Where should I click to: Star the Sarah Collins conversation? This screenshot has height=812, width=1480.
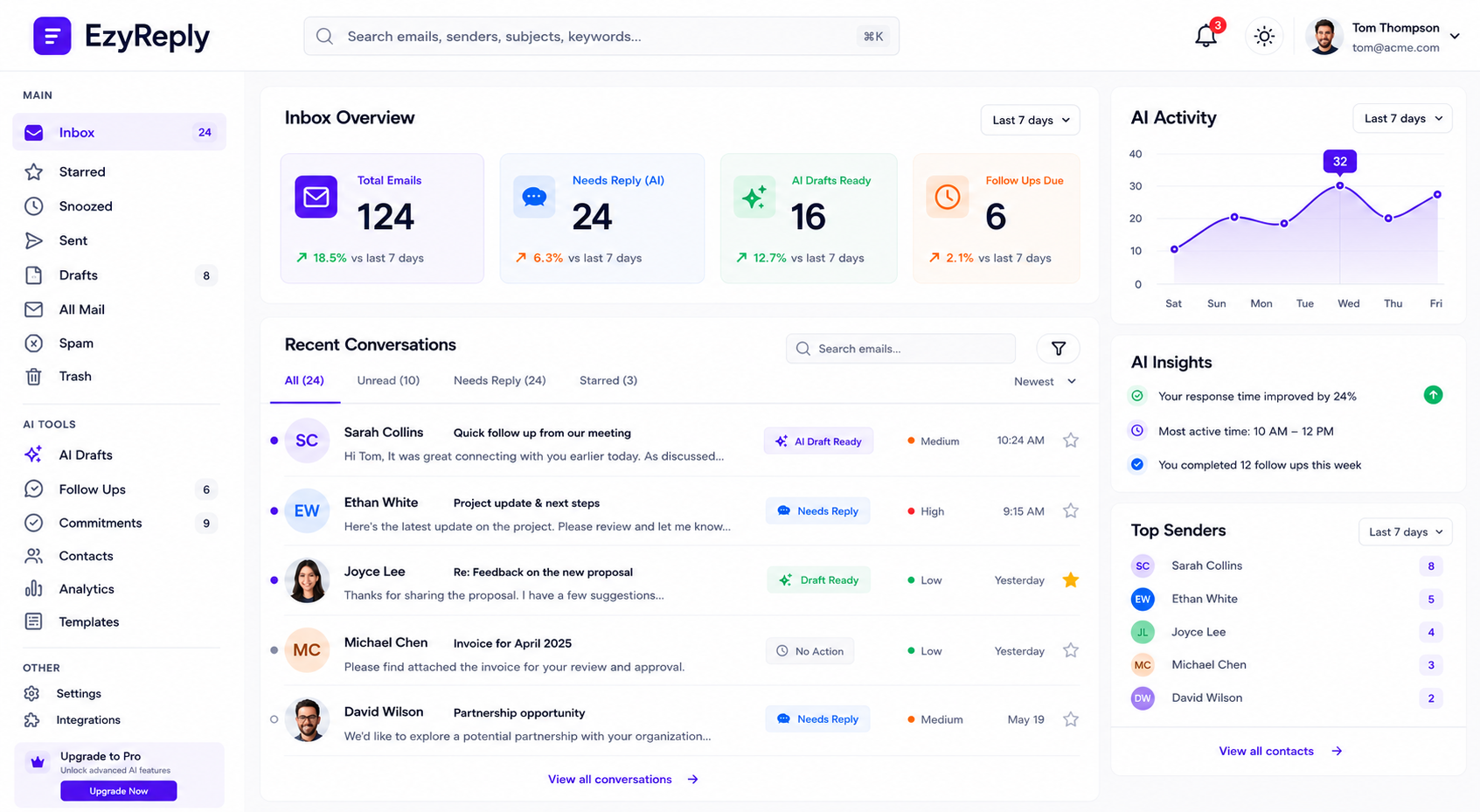pos(1070,441)
